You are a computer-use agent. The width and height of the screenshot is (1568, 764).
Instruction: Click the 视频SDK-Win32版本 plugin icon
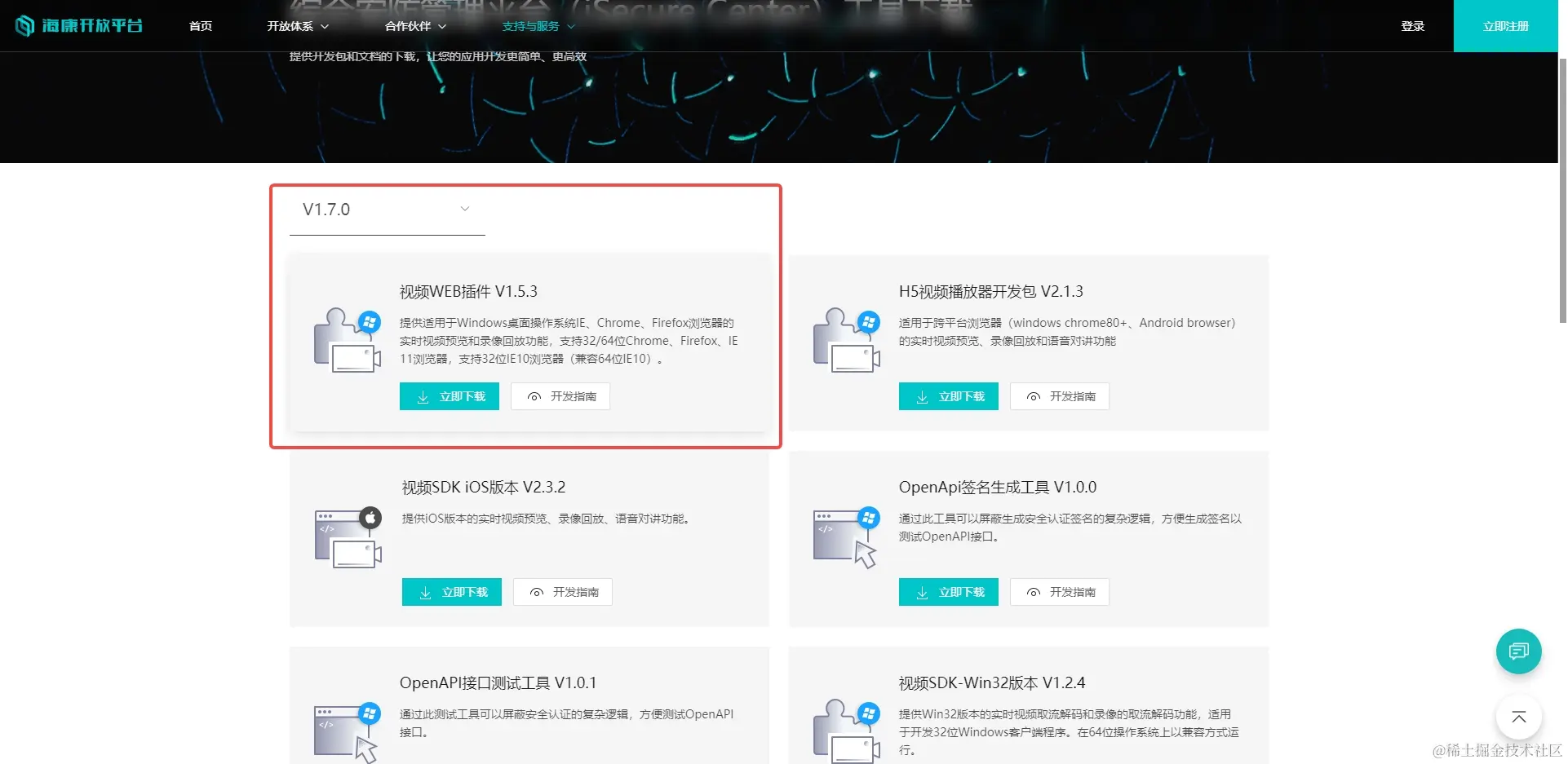pyautogui.click(x=847, y=731)
